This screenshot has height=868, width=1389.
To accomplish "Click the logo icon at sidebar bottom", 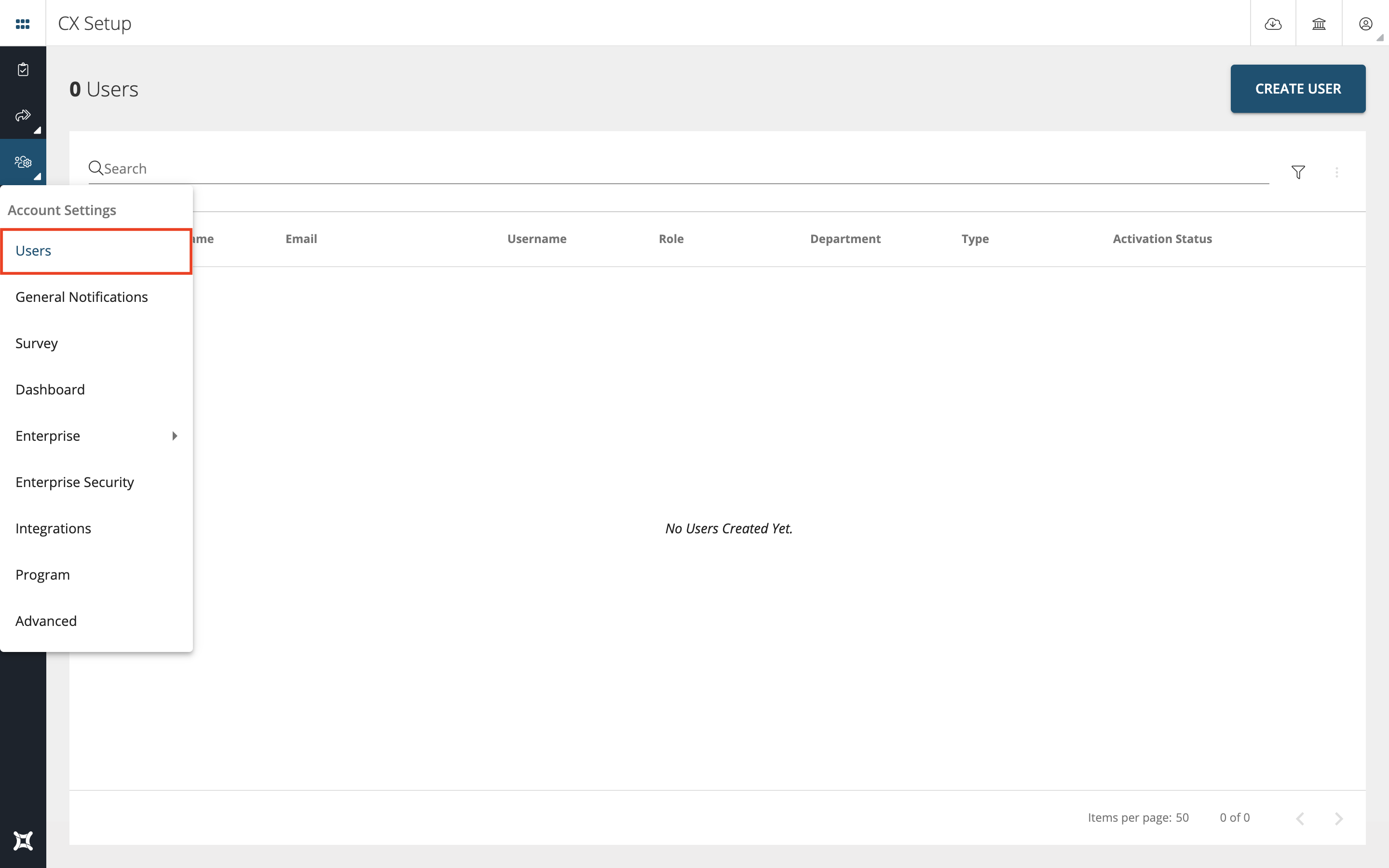I will click(23, 841).
